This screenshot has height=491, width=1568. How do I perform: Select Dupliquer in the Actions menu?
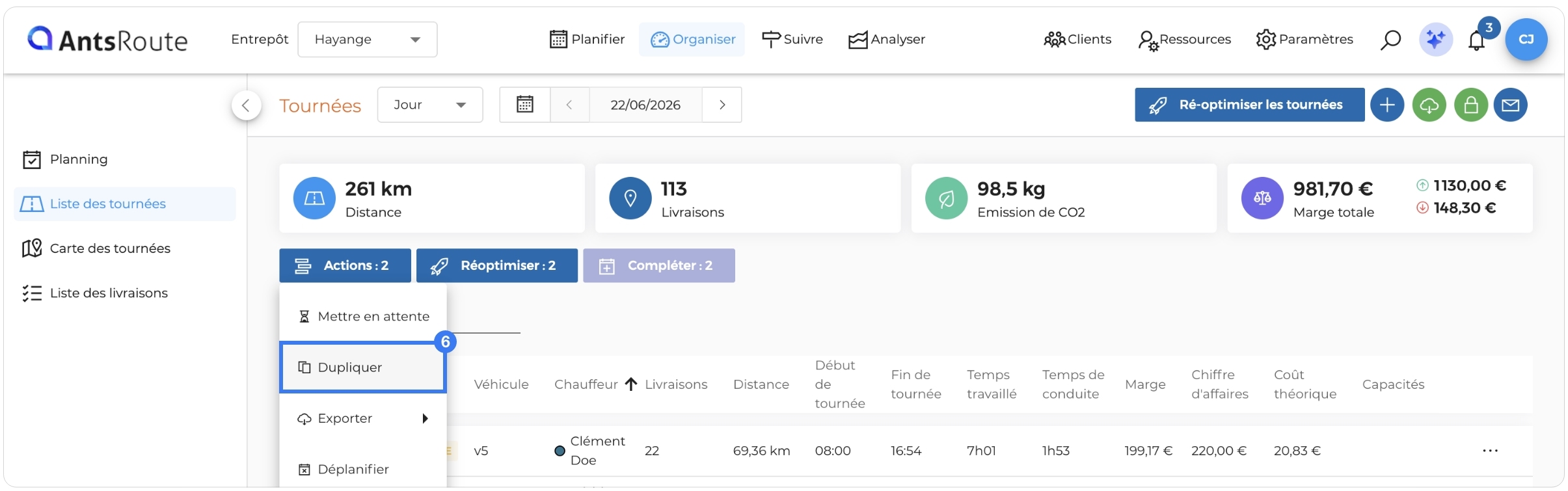tap(363, 367)
